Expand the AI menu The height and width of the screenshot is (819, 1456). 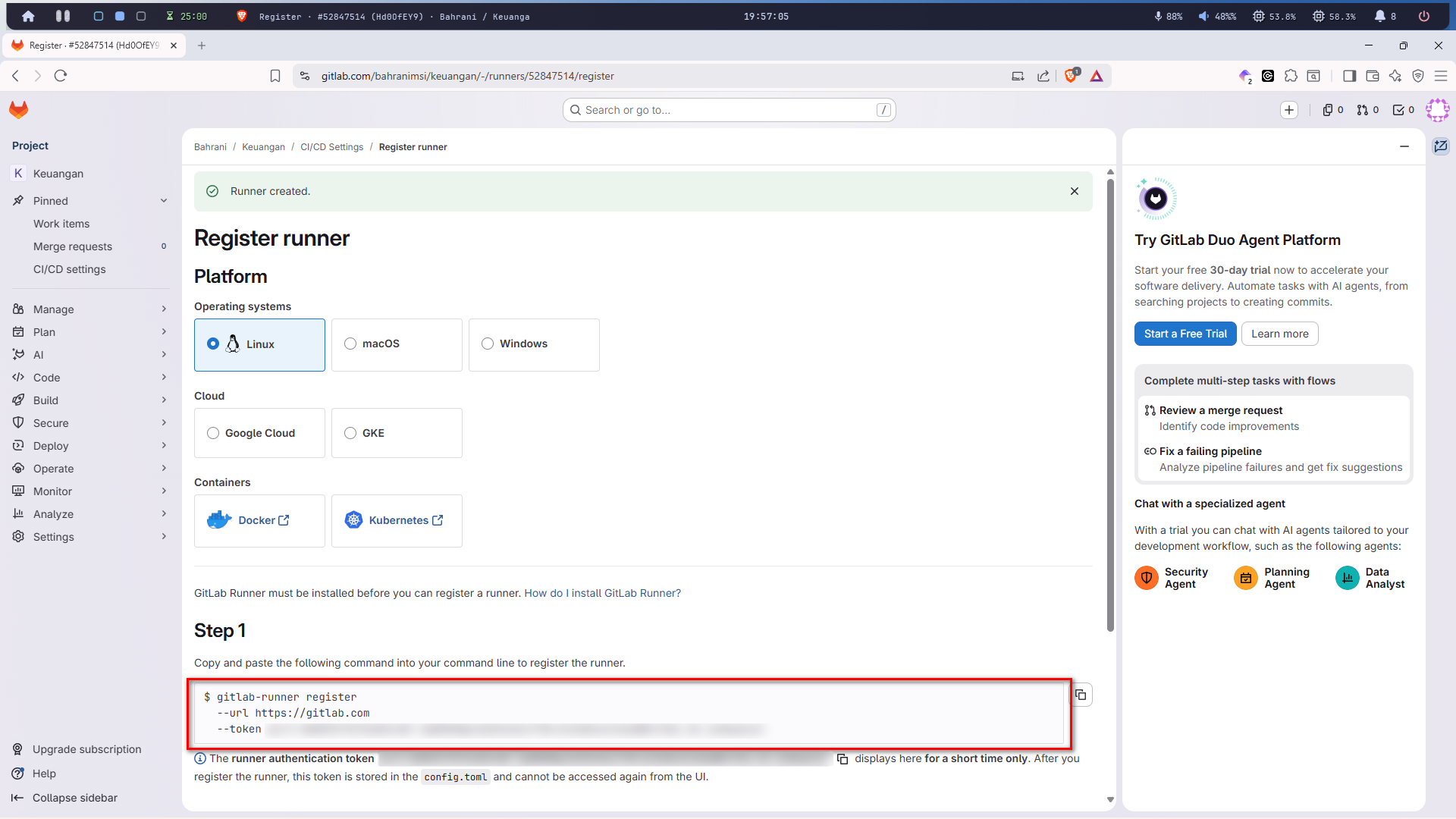[91, 355]
